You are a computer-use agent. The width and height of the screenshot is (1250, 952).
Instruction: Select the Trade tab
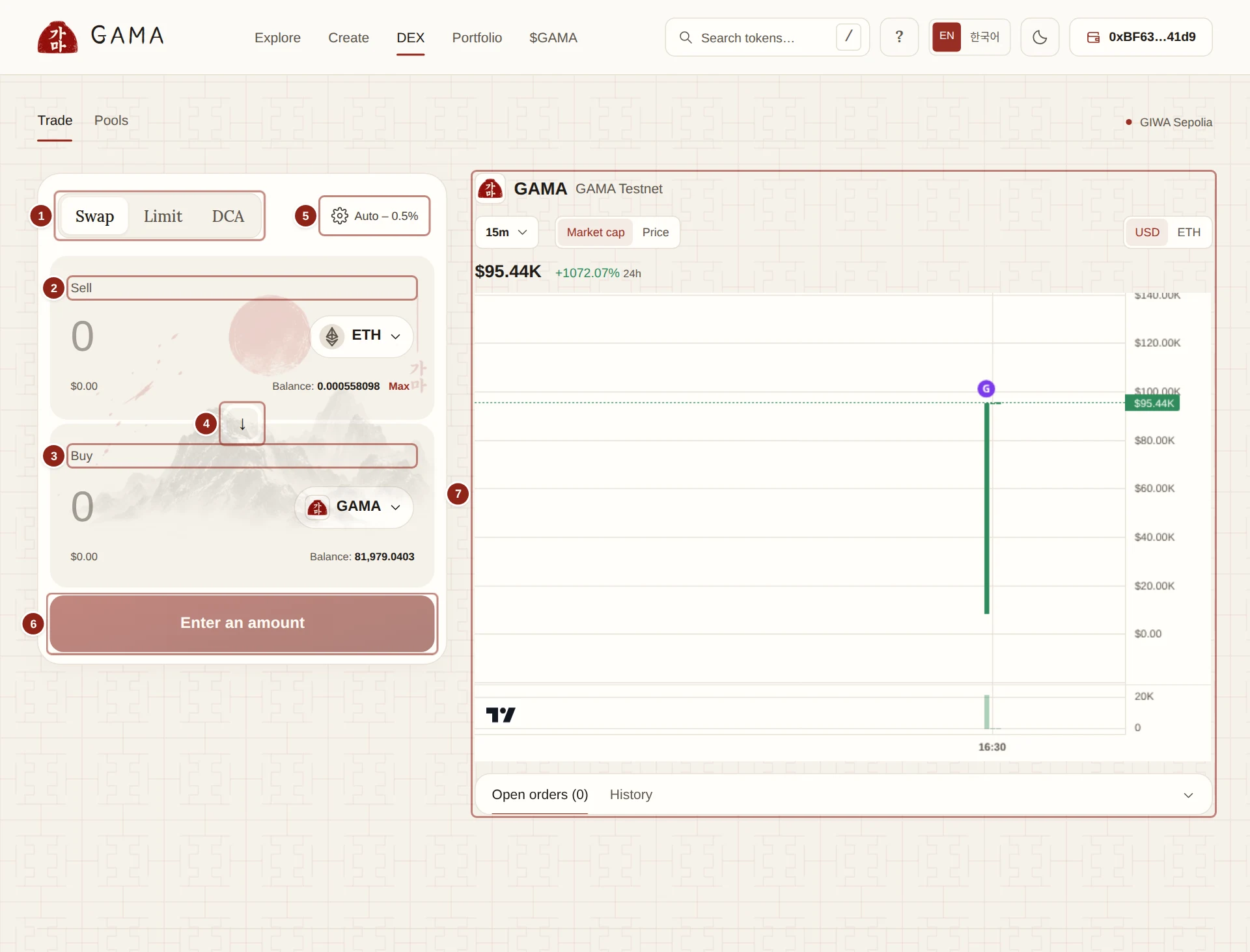pyautogui.click(x=55, y=120)
